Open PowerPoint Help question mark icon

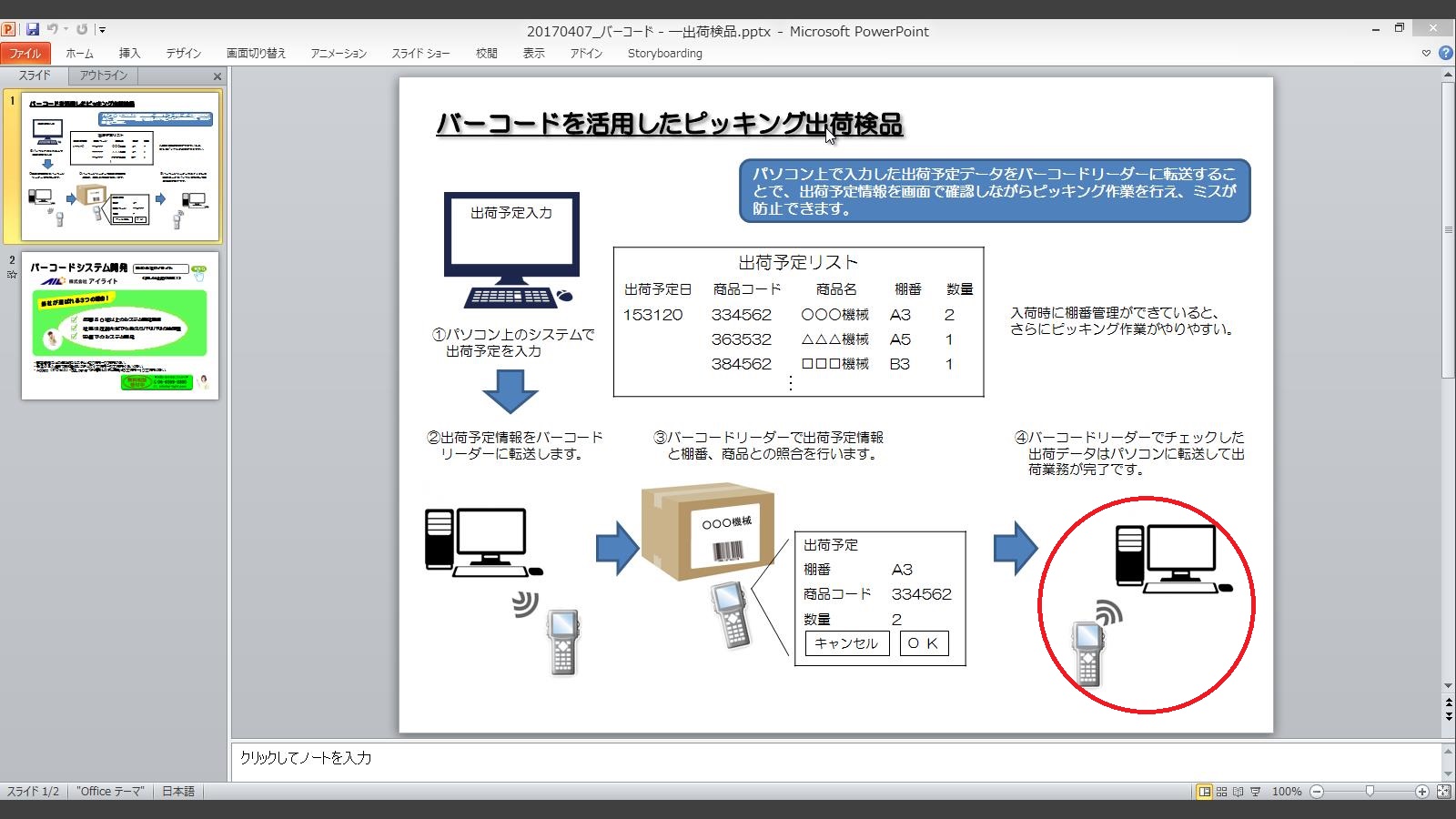(1445, 54)
